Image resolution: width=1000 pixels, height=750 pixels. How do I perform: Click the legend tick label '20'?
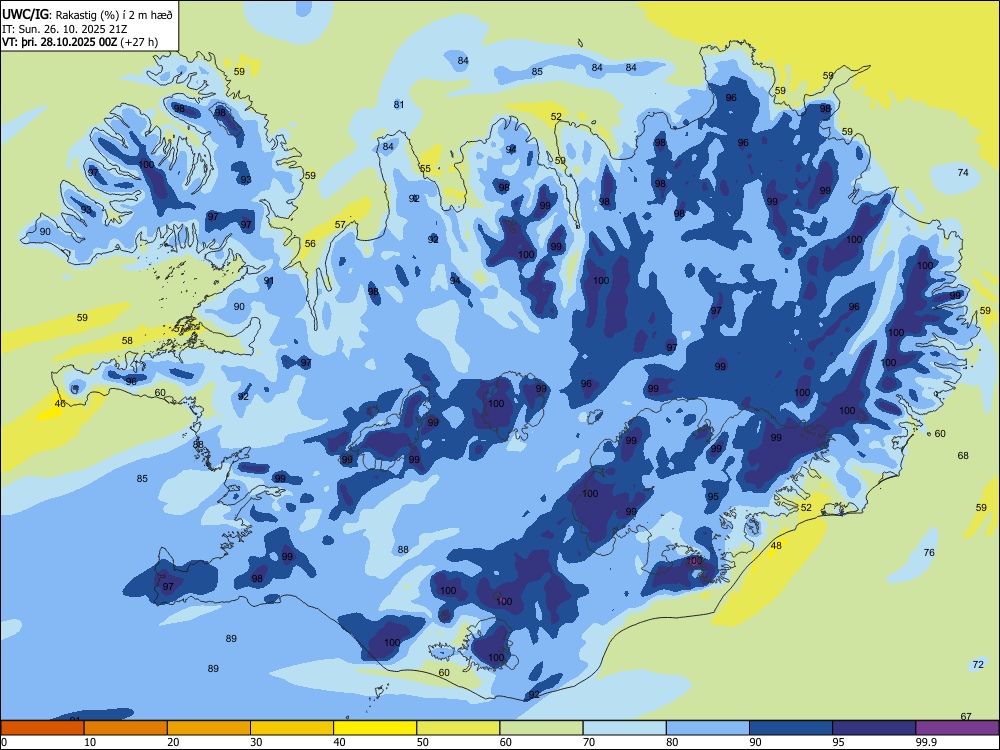point(173,742)
